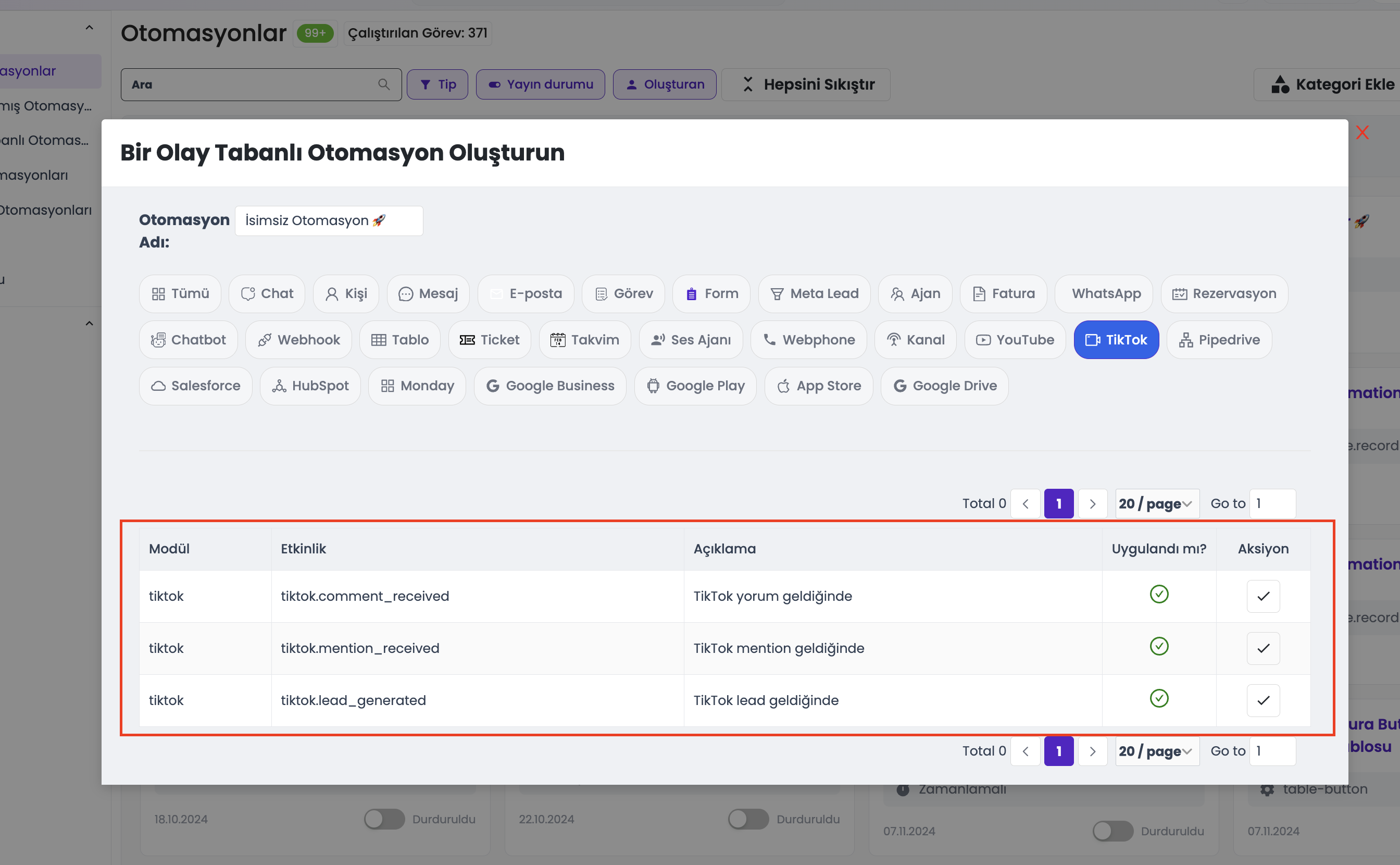This screenshot has width=1400, height=865.
Task: Click the Ara search field
Action: (x=261, y=84)
